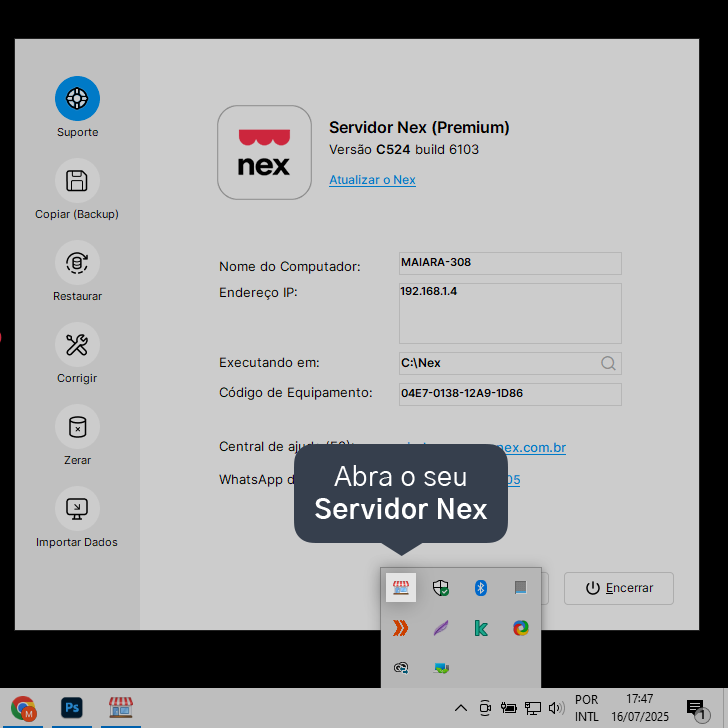Click the Nome do Computador field MAIARA-308
The width and height of the screenshot is (728, 728).
[510, 263]
